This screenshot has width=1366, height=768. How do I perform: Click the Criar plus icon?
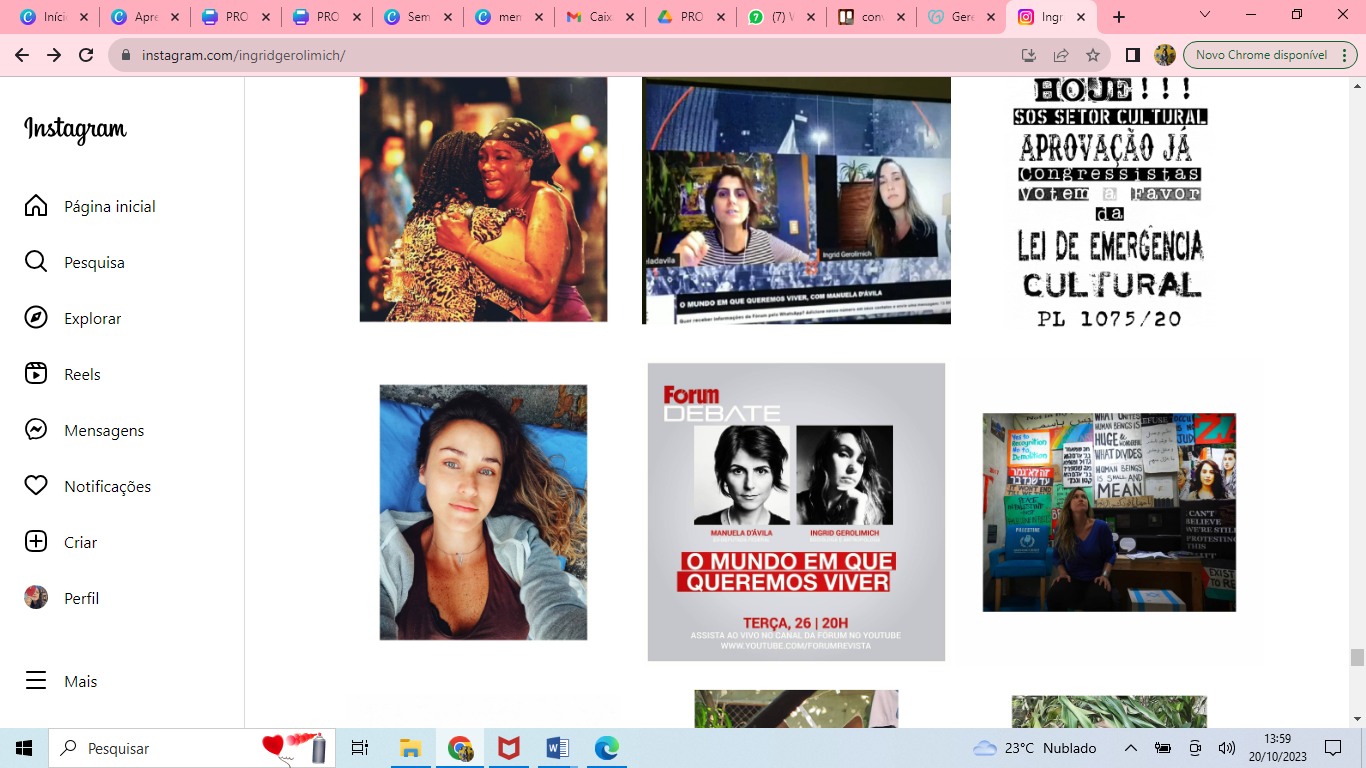click(36, 542)
